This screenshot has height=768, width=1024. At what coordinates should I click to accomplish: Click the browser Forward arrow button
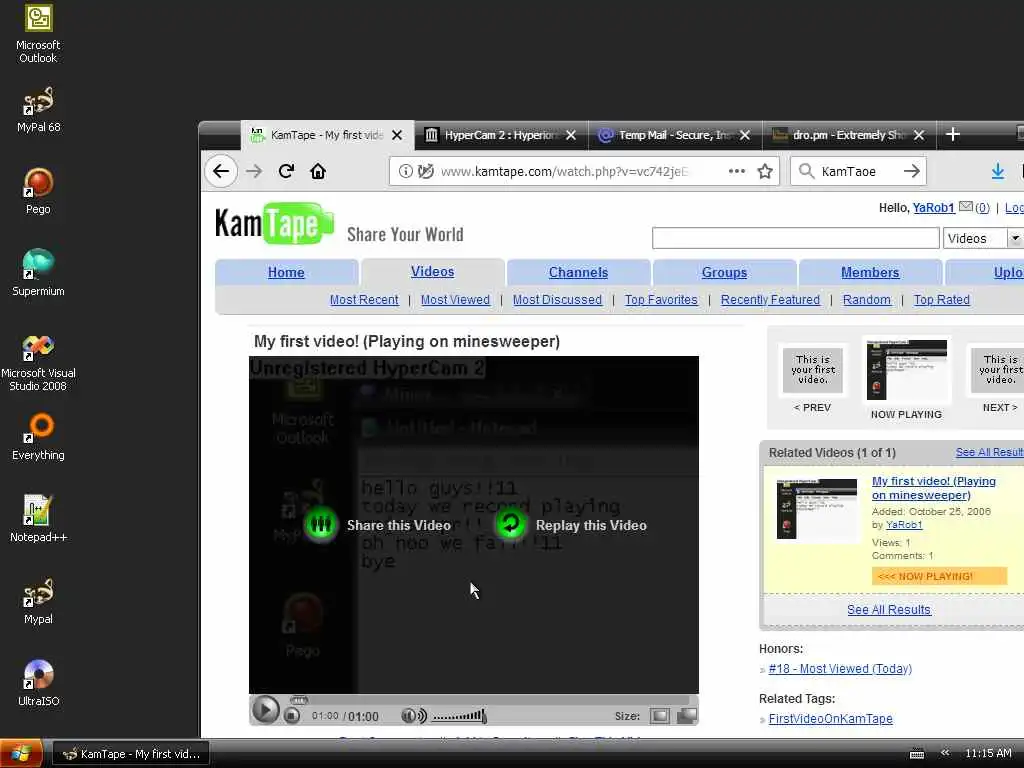(x=254, y=171)
